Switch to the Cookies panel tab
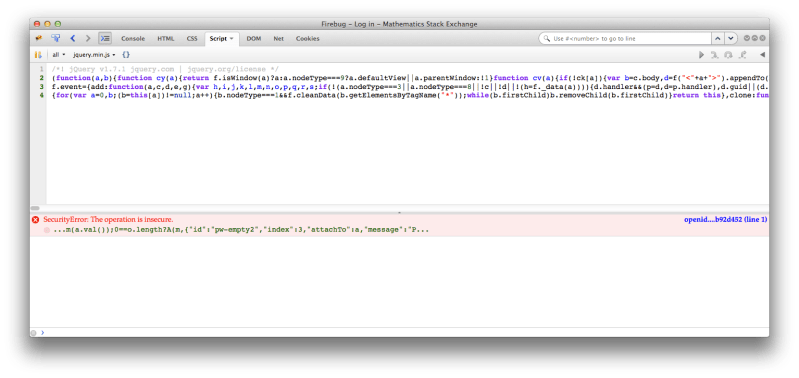This screenshot has width=799, height=378. (x=308, y=39)
